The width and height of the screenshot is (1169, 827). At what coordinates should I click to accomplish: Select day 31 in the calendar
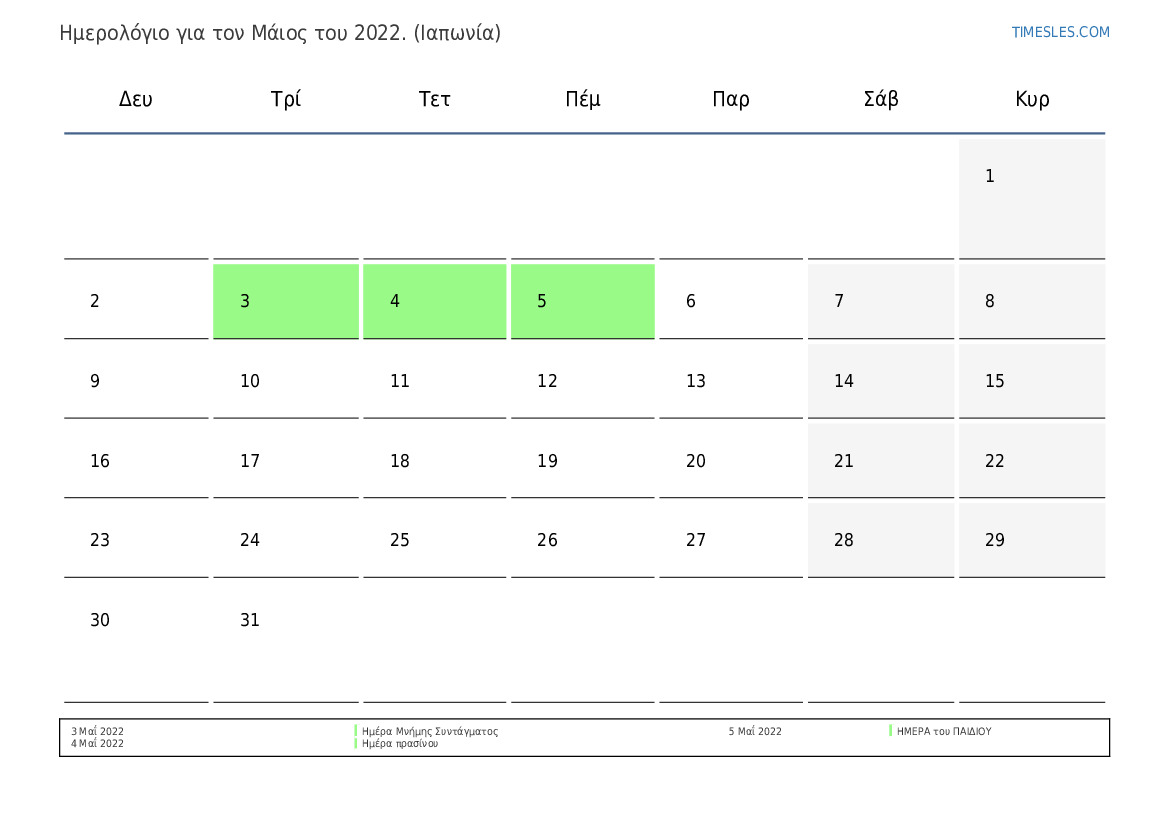click(x=286, y=640)
